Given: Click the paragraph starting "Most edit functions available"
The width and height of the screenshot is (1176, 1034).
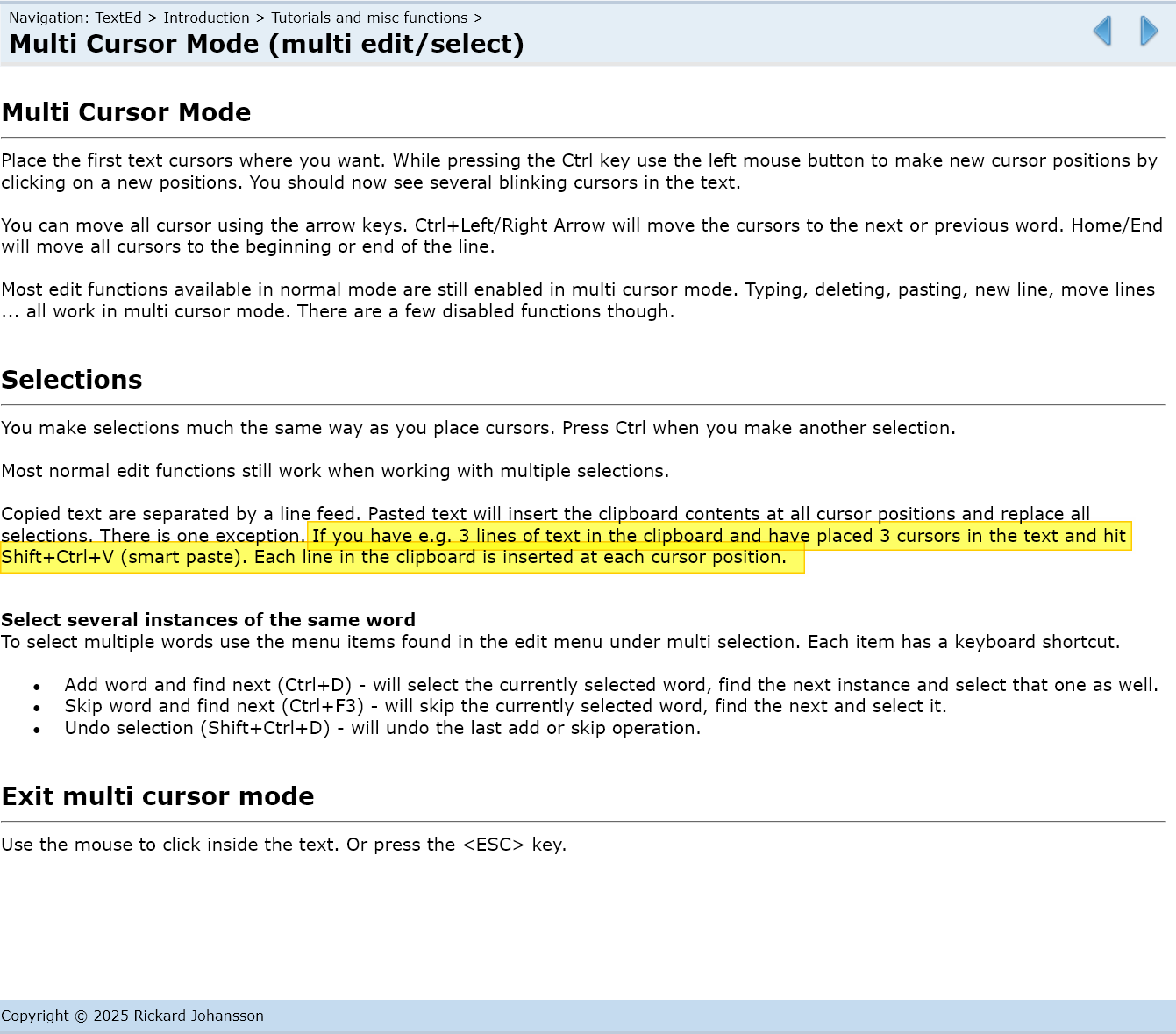Looking at the screenshot, I should (x=577, y=300).
